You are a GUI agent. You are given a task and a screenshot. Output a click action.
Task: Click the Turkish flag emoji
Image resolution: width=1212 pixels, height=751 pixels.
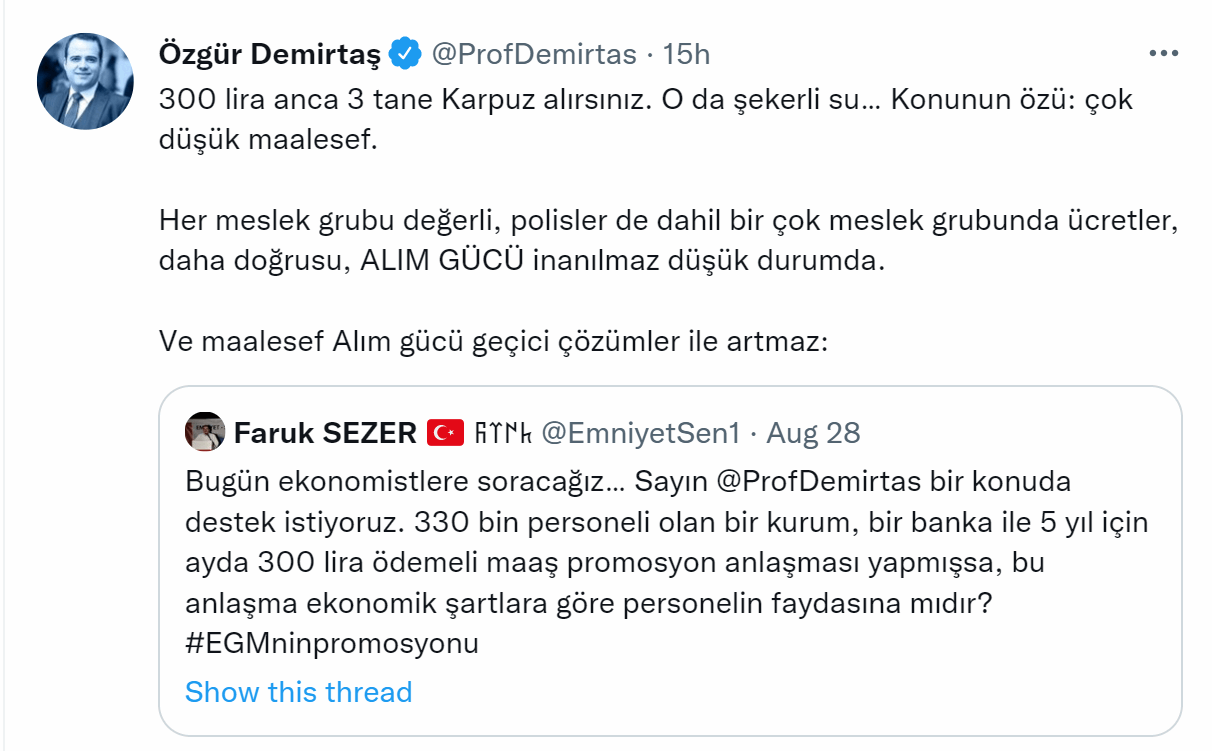(445, 433)
